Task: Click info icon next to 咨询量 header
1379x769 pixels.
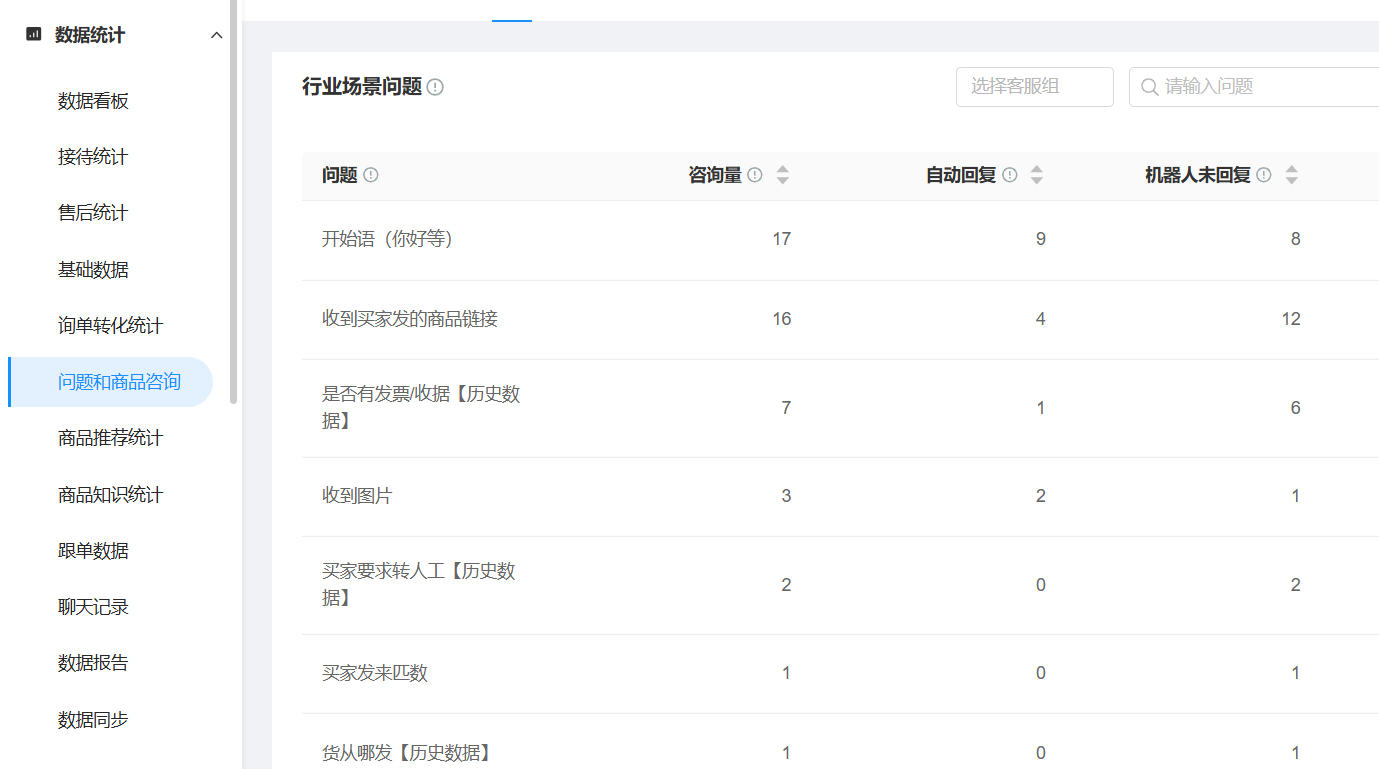Action: 755,175
